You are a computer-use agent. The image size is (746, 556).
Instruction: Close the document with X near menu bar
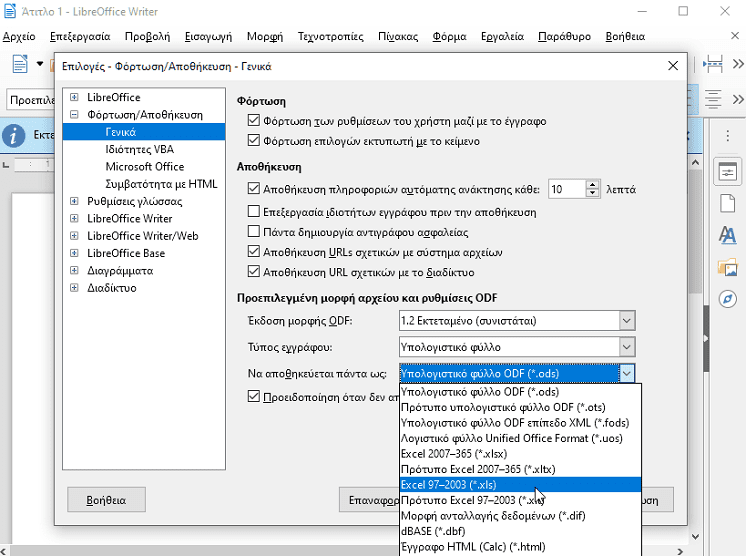[735, 36]
